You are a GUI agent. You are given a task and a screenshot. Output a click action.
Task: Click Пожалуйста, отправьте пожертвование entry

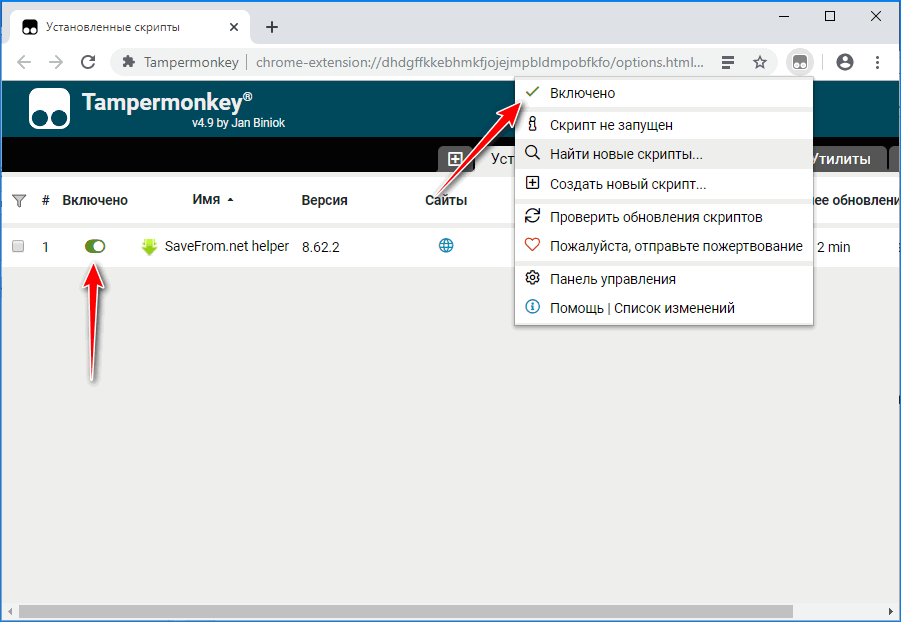point(664,246)
